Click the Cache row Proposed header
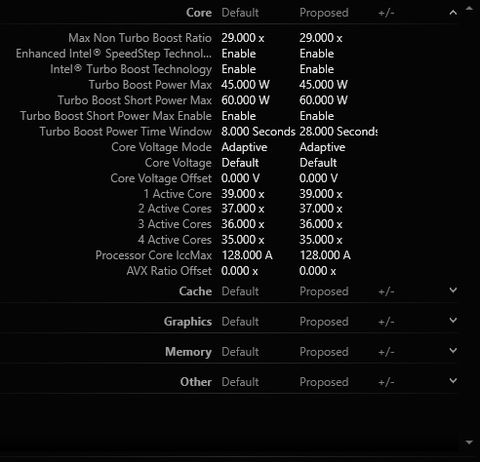Viewport: 480px width, 462px height. [324, 292]
